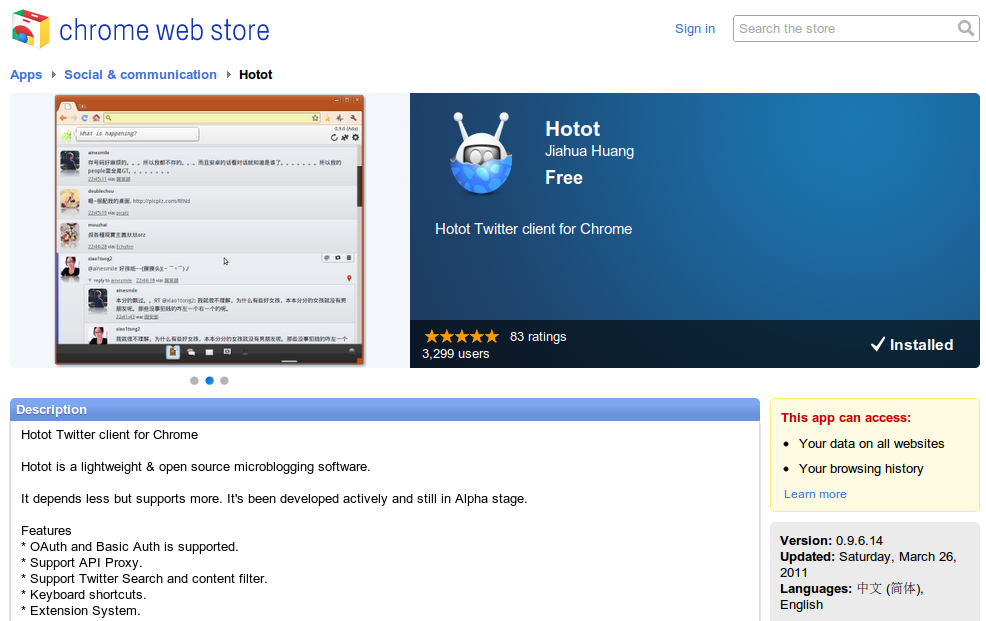This screenshot has height=621, width=986.
Task: Select the second carousel dot
Action: pyautogui.click(x=209, y=380)
